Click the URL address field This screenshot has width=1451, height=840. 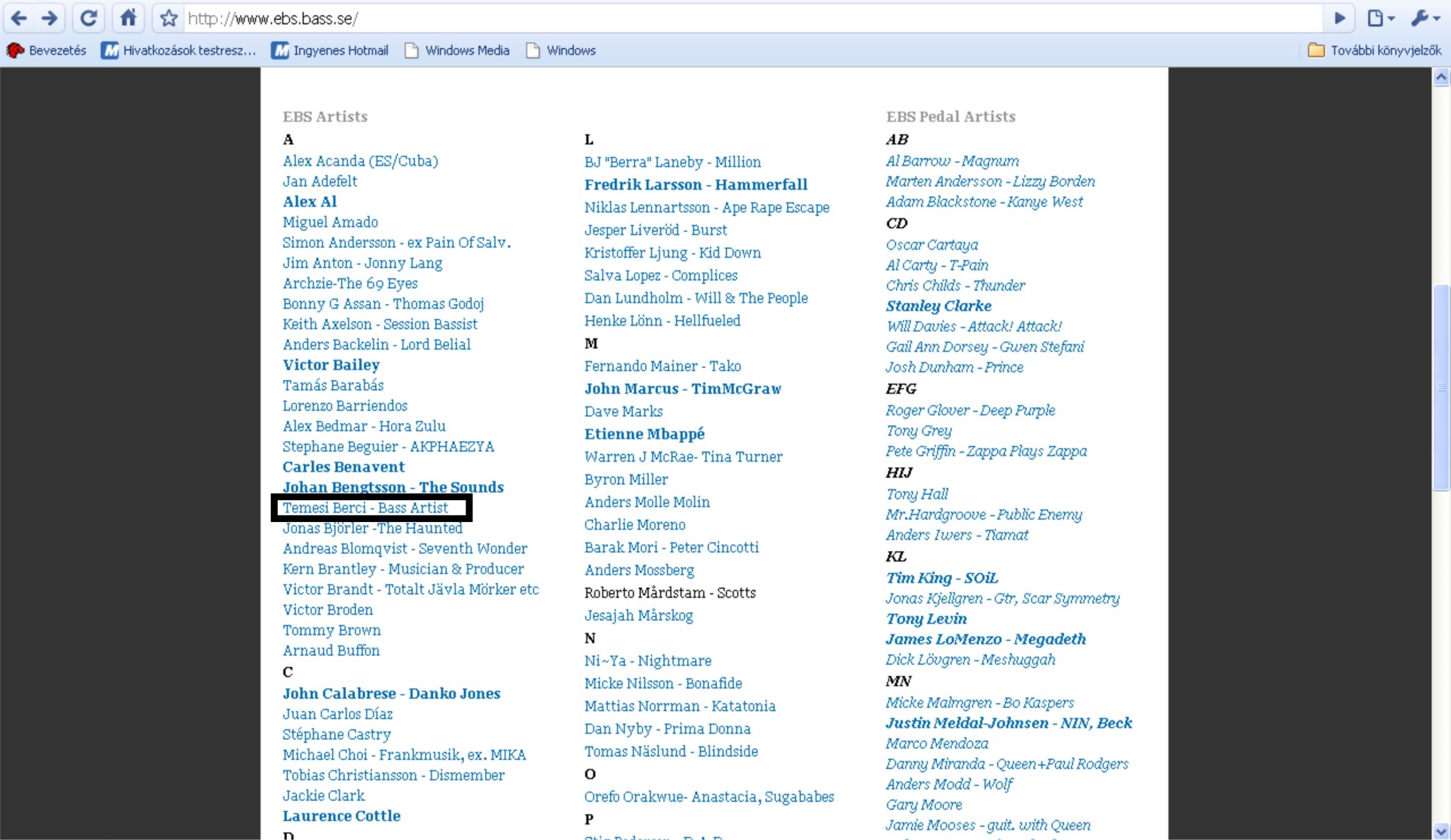click(752, 18)
